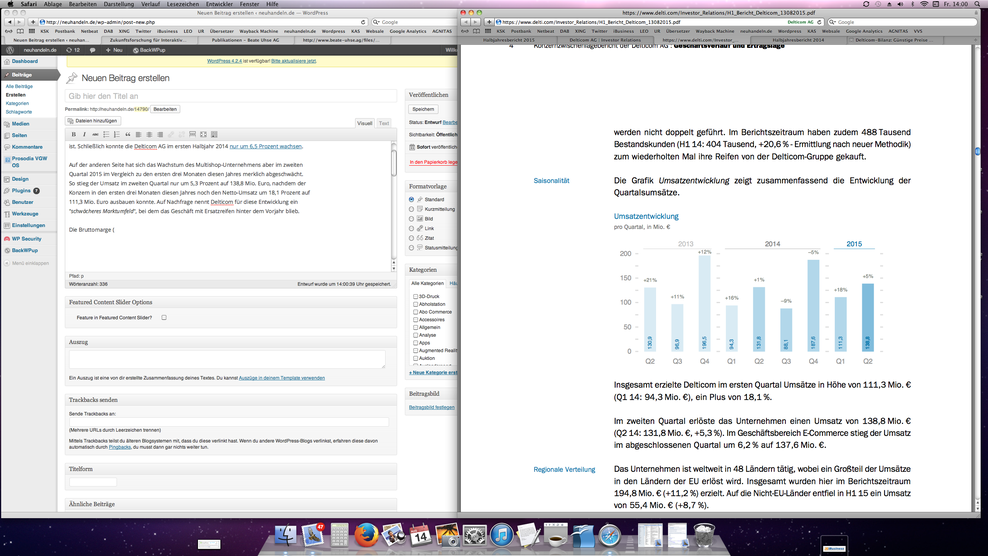Open the Lesezeichen menu in the menu bar
Screen dimensions: 988x556
tap(183, 4)
